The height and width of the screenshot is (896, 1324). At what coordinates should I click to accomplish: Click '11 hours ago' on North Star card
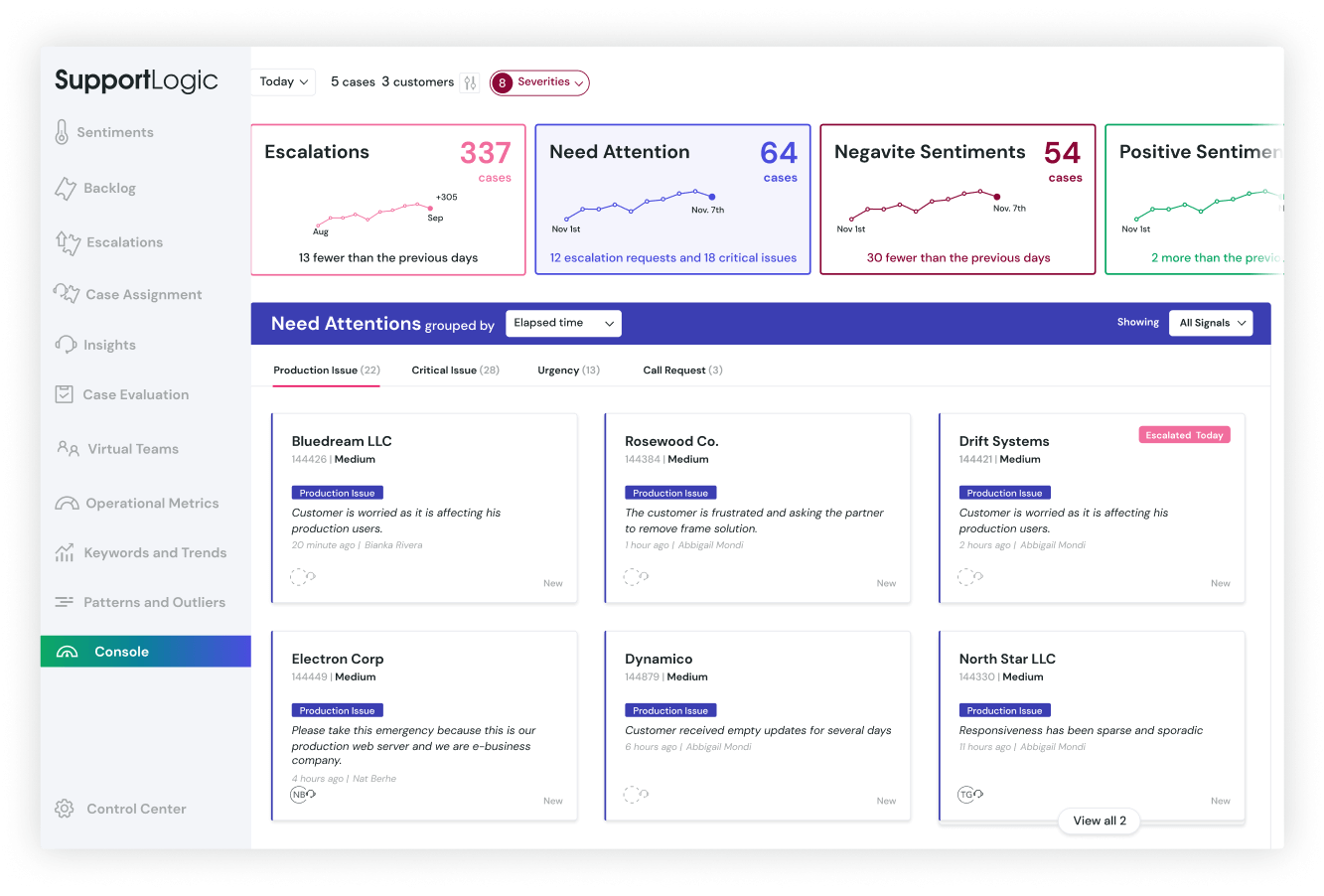984,747
